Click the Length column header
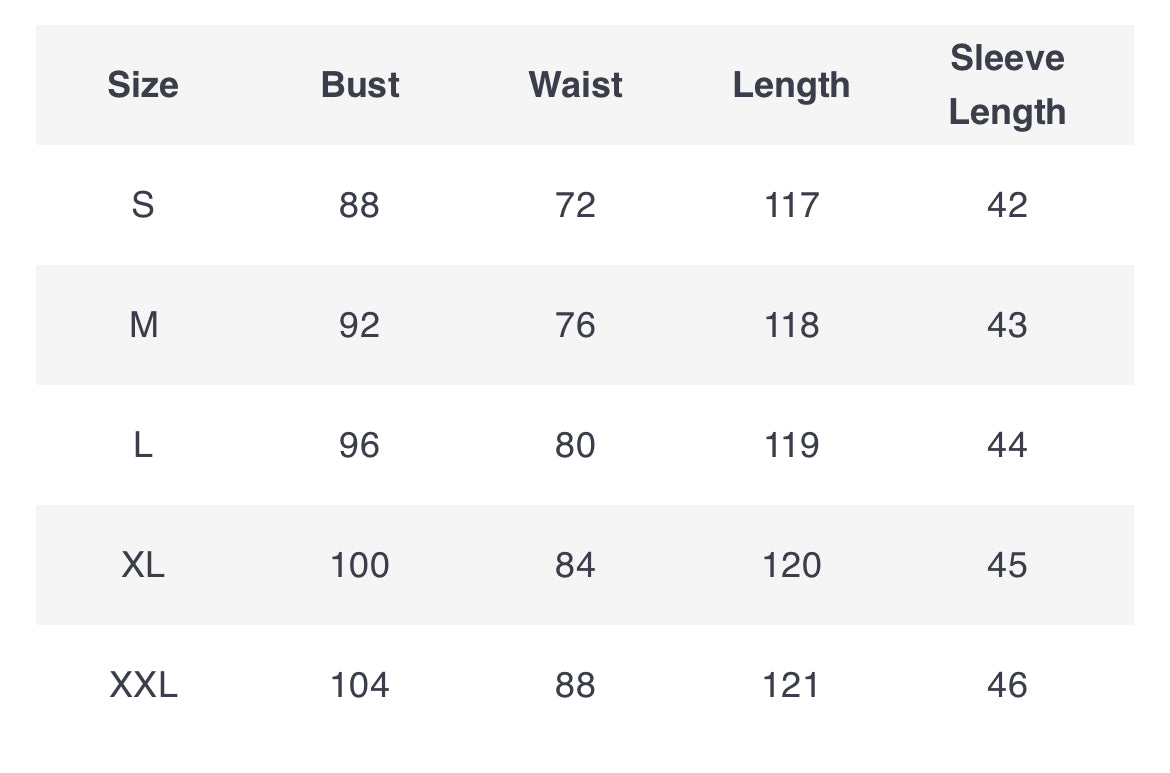 [791, 86]
